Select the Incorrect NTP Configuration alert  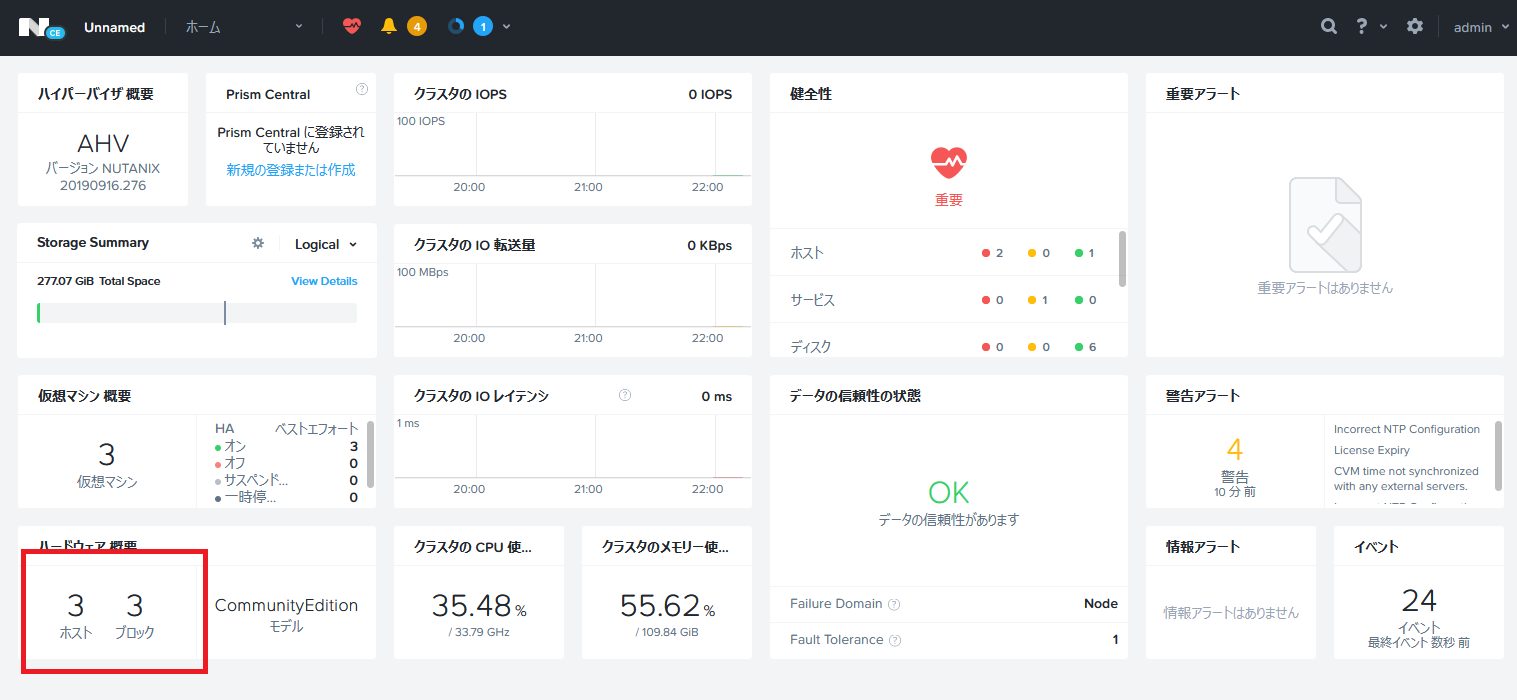tap(1407, 428)
